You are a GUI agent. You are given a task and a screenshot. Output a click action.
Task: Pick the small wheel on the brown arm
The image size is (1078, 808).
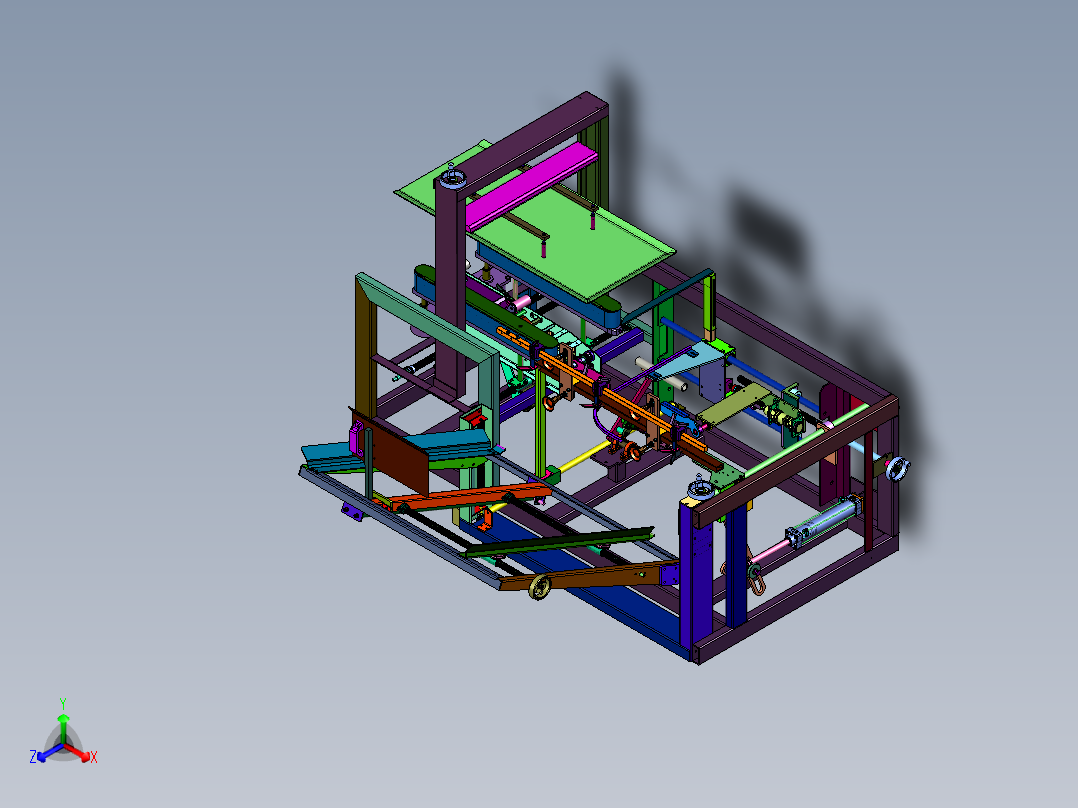(540, 588)
